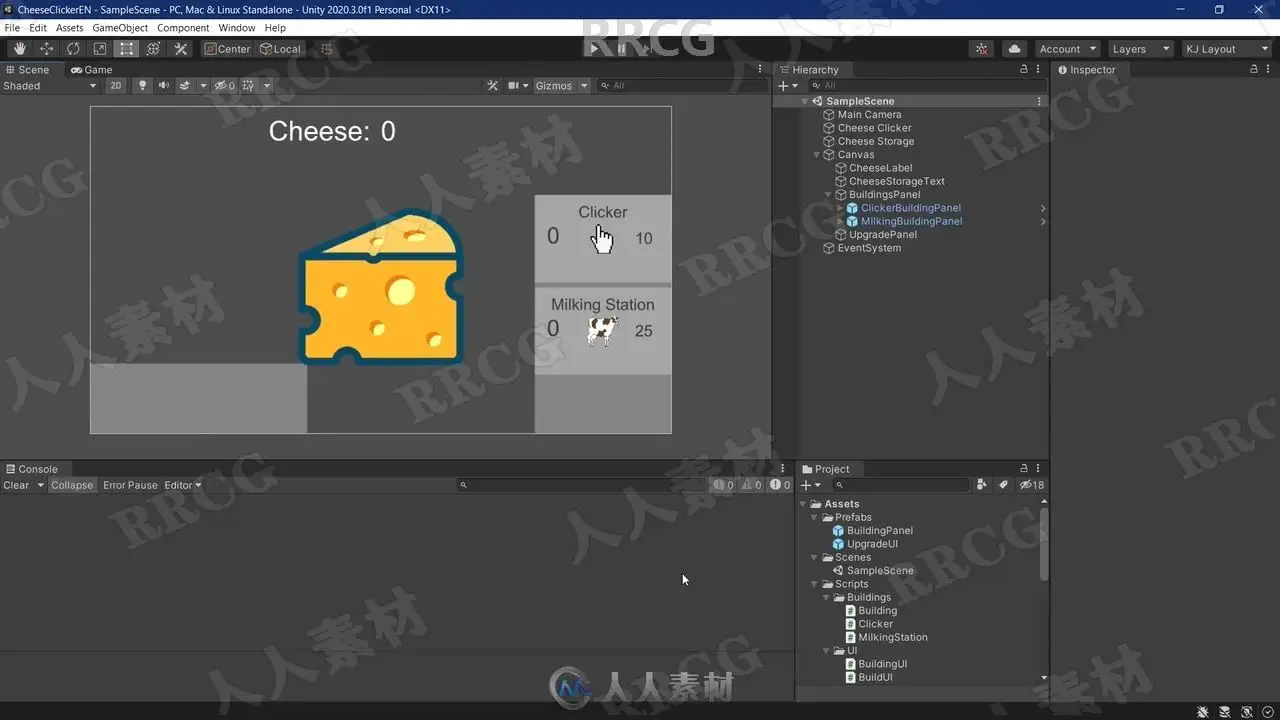Toggle the Local handle rotation button
Image resolution: width=1280 pixels, height=720 pixels.
click(280, 49)
